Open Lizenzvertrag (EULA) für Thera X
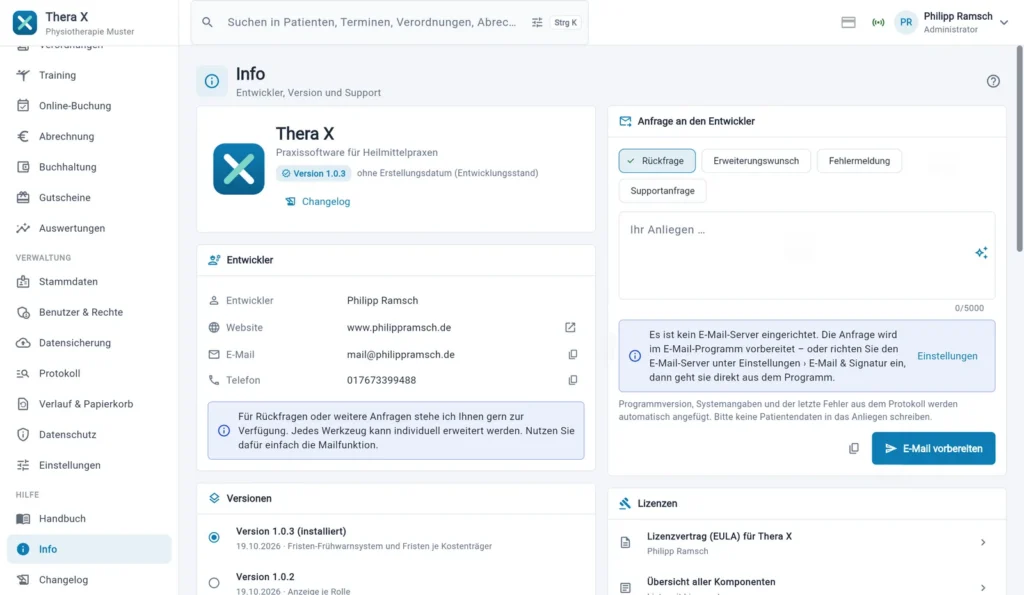Screen dimensions: 1024x595 point(807,543)
